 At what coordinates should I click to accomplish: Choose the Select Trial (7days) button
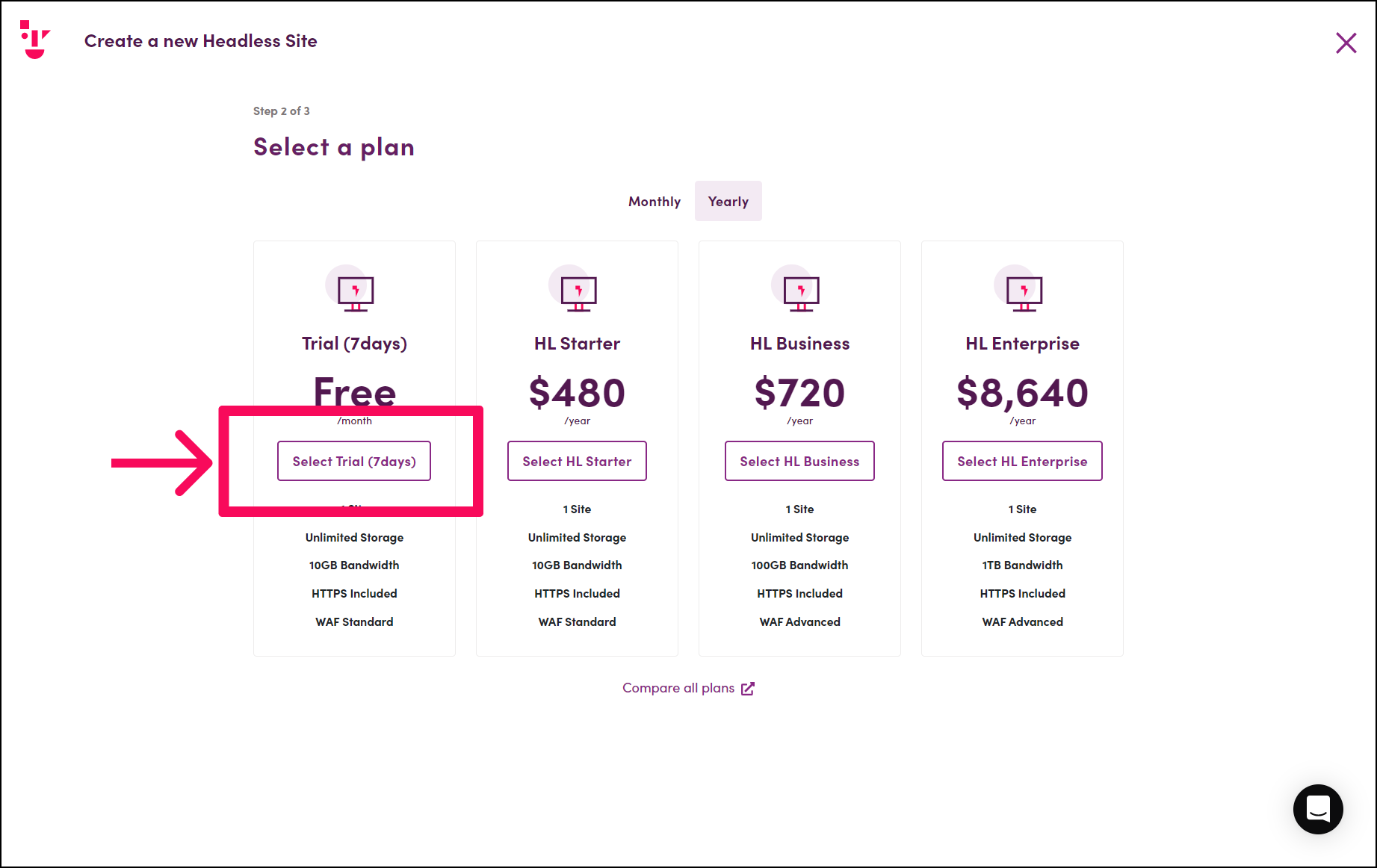pyautogui.click(x=354, y=461)
